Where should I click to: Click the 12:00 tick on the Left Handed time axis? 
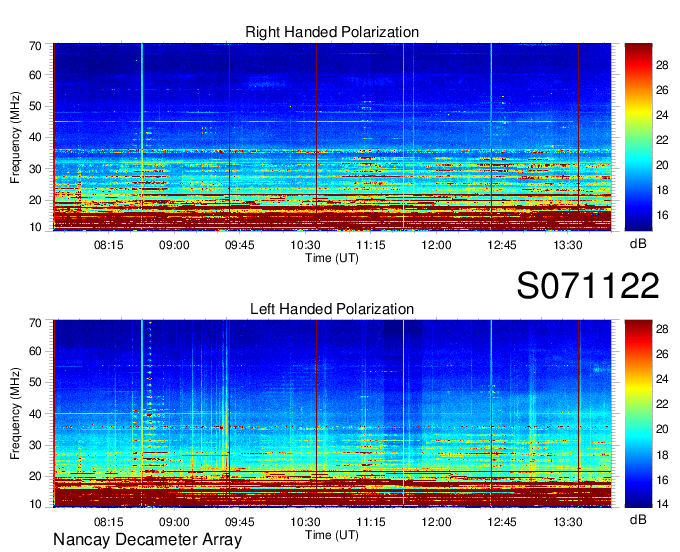pyautogui.click(x=436, y=522)
